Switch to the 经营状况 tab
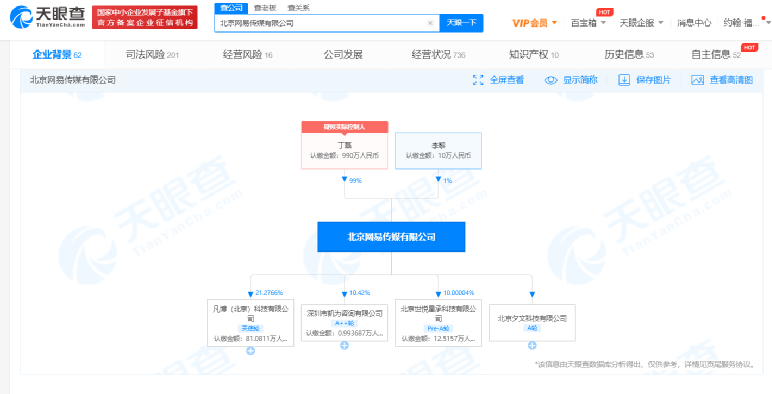This screenshot has height=394, width=772. [438, 55]
